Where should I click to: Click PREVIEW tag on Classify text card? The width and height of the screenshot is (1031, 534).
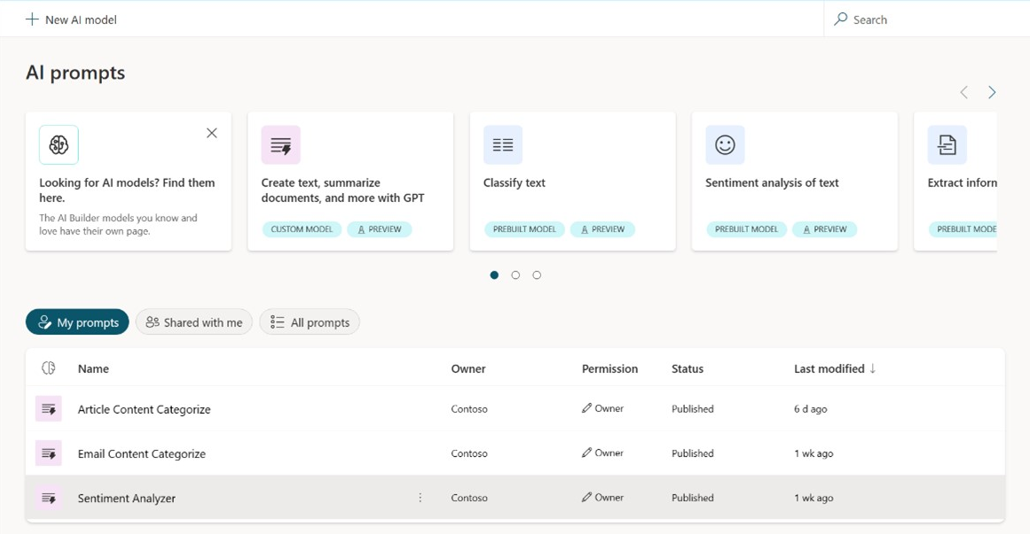point(602,230)
